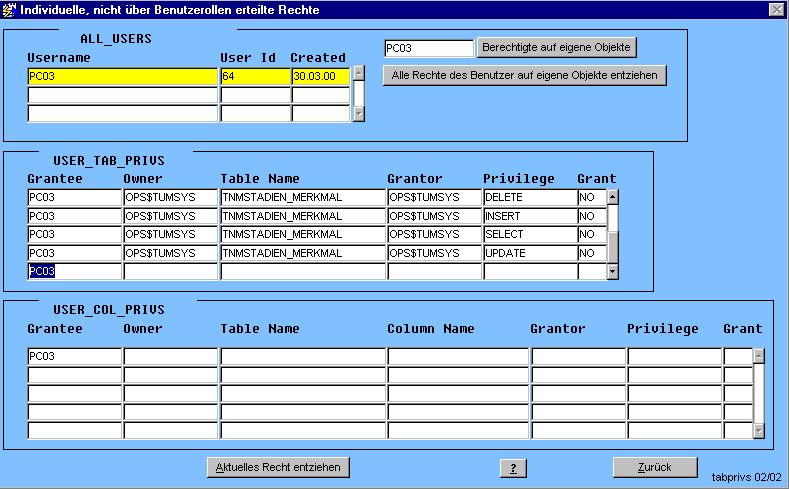Go back with the Zurück button
The image size is (789, 489).
pyautogui.click(x=655, y=467)
